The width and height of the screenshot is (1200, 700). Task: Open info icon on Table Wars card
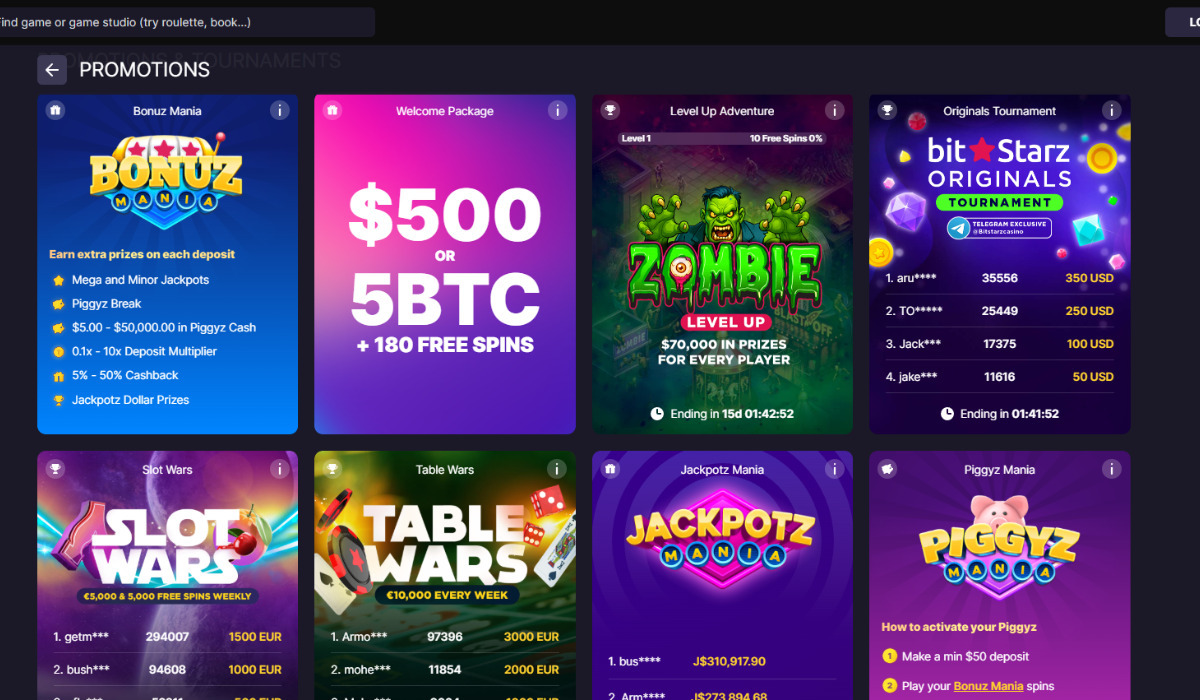pos(557,469)
